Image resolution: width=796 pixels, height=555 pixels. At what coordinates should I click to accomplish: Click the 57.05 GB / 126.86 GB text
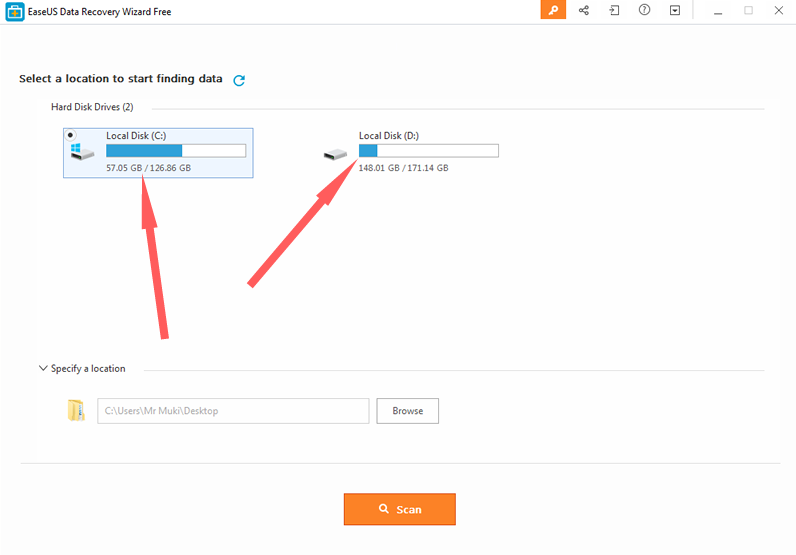149,168
